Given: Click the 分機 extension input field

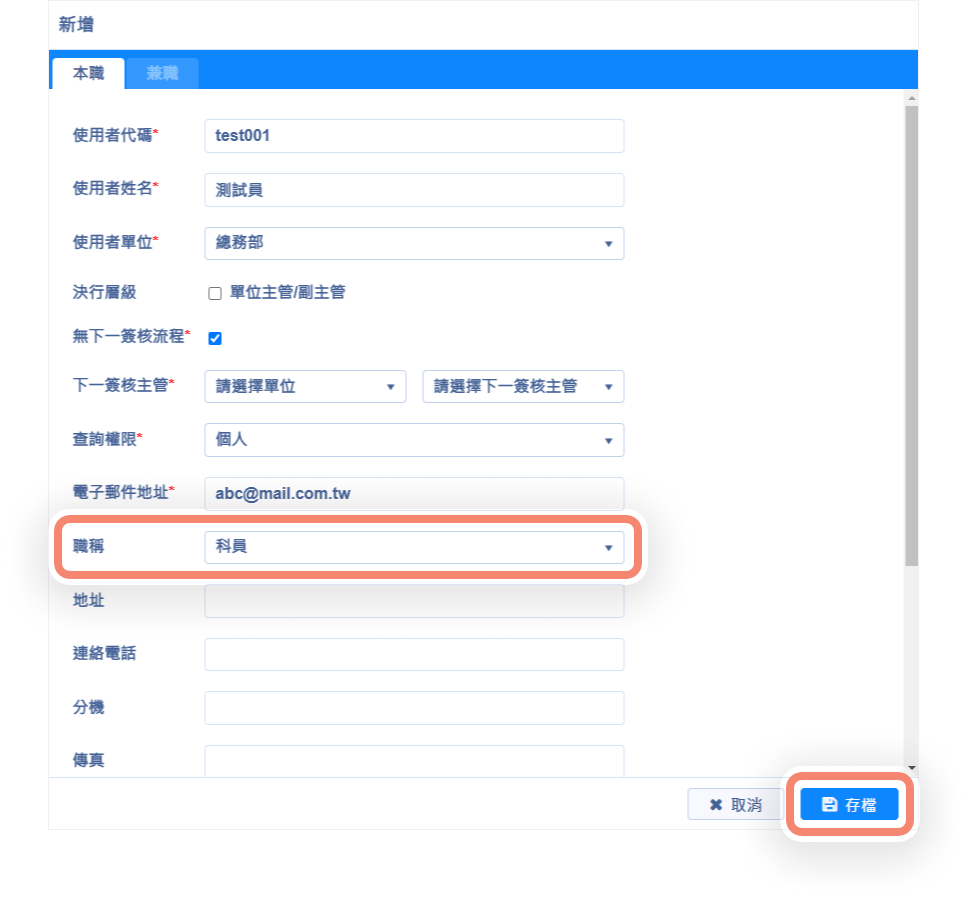Looking at the screenshot, I should 414,708.
